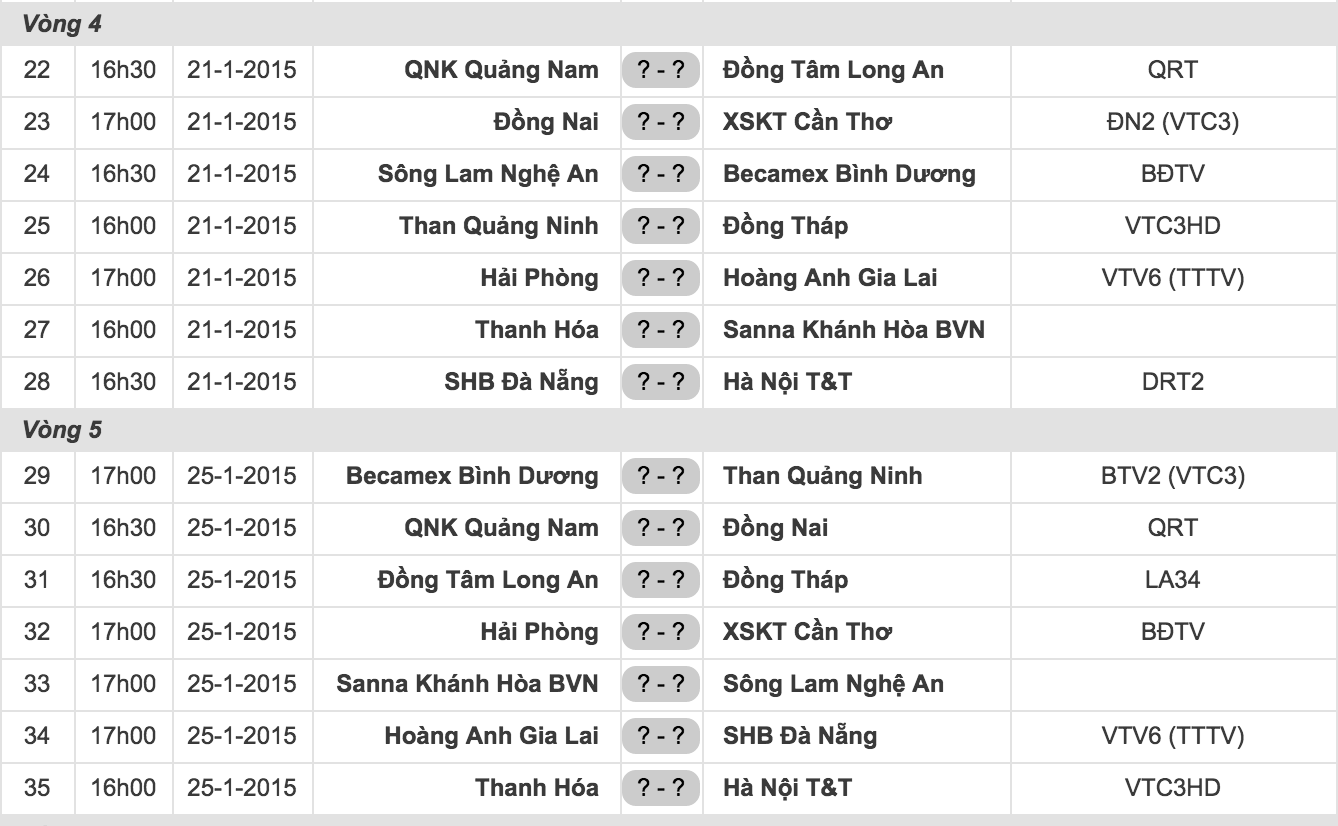
Task: Open the score box for Đồng Nai vs XSKT Cần Thơ
Action: click(660, 122)
